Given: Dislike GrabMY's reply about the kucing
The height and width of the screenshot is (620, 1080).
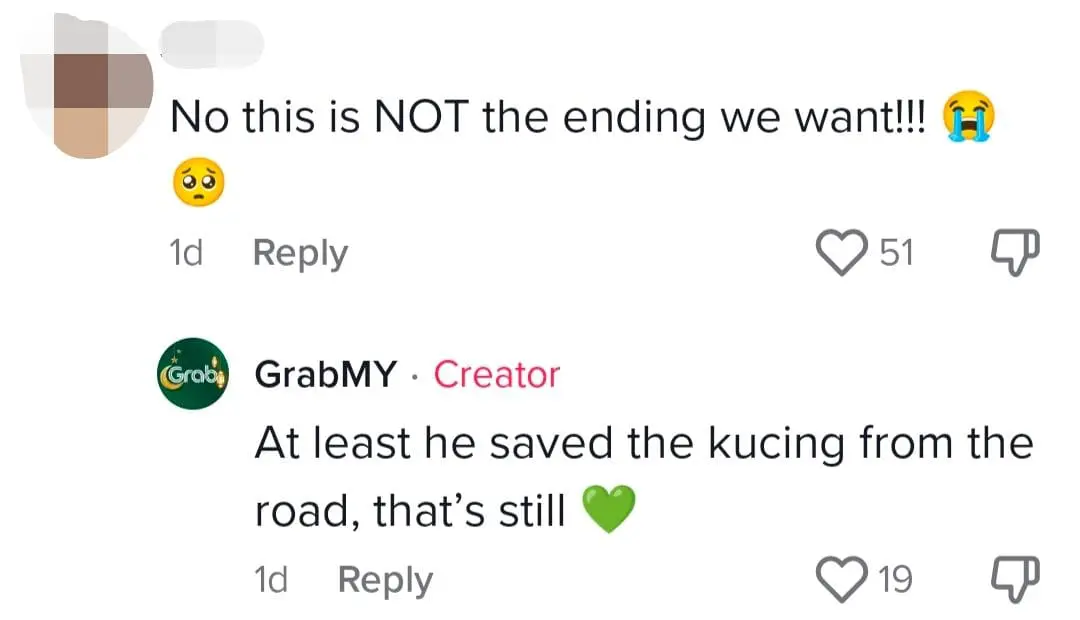Looking at the screenshot, I should pyautogui.click(x=1017, y=578).
